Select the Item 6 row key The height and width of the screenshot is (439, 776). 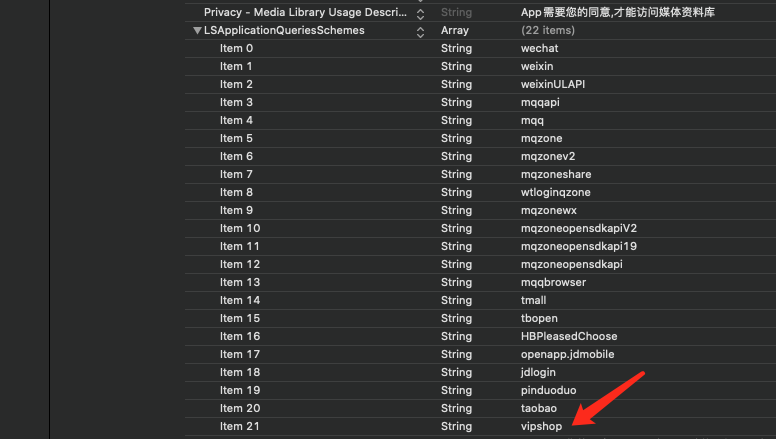click(x=236, y=156)
